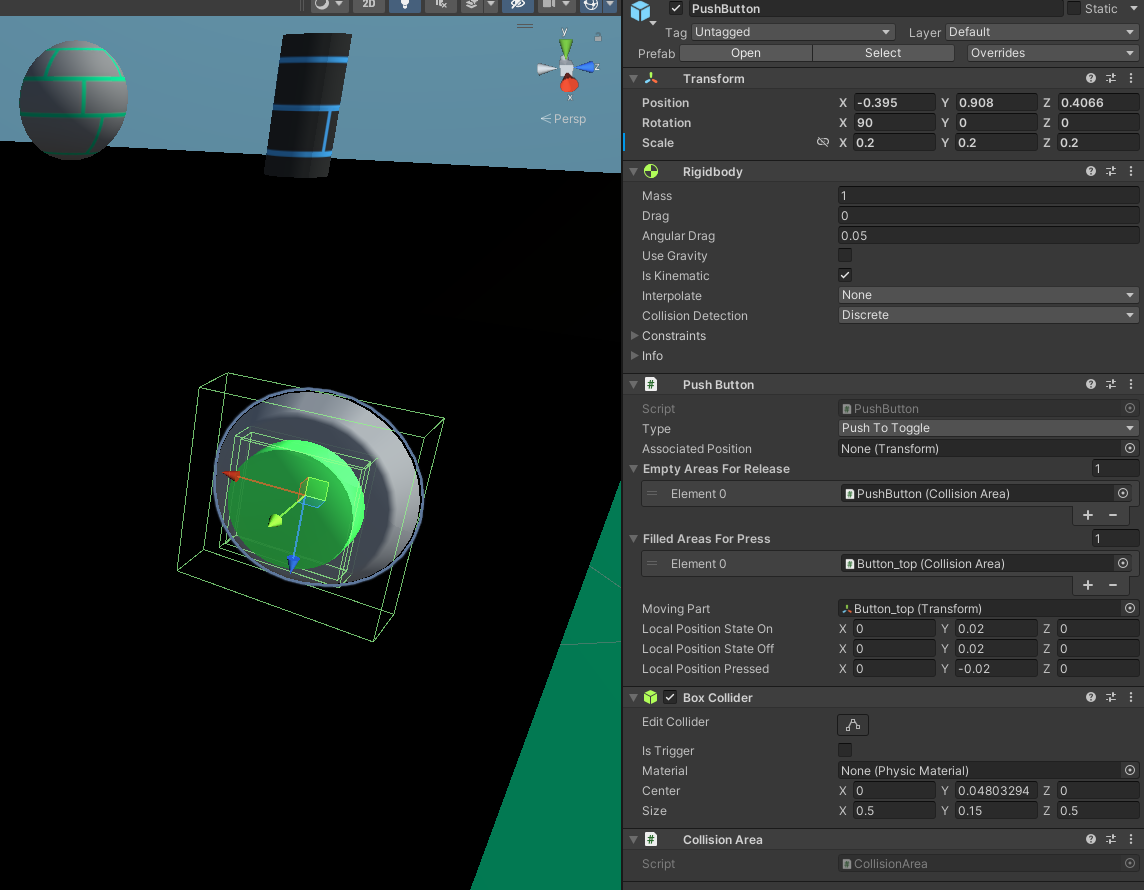Expand the Constraints section
Image resolution: width=1144 pixels, height=890 pixels.
(635, 336)
